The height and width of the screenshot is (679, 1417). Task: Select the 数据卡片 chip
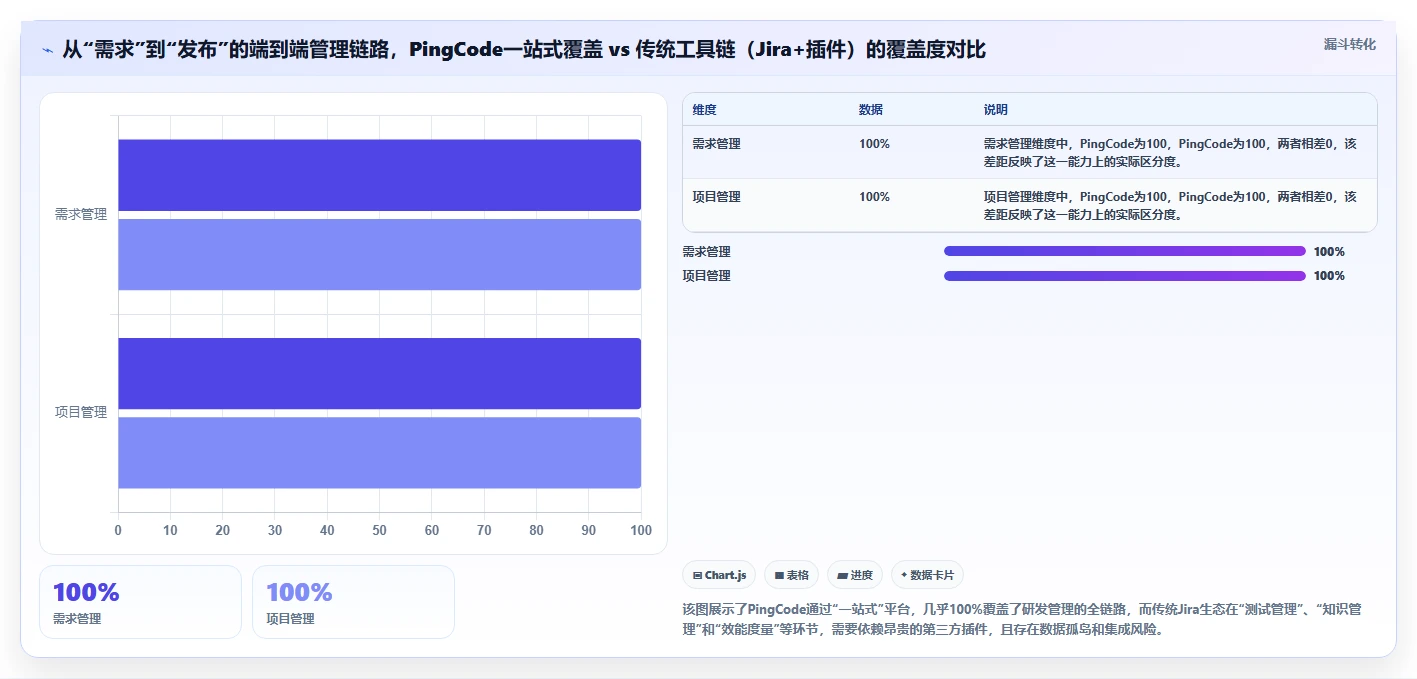point(927,575)
